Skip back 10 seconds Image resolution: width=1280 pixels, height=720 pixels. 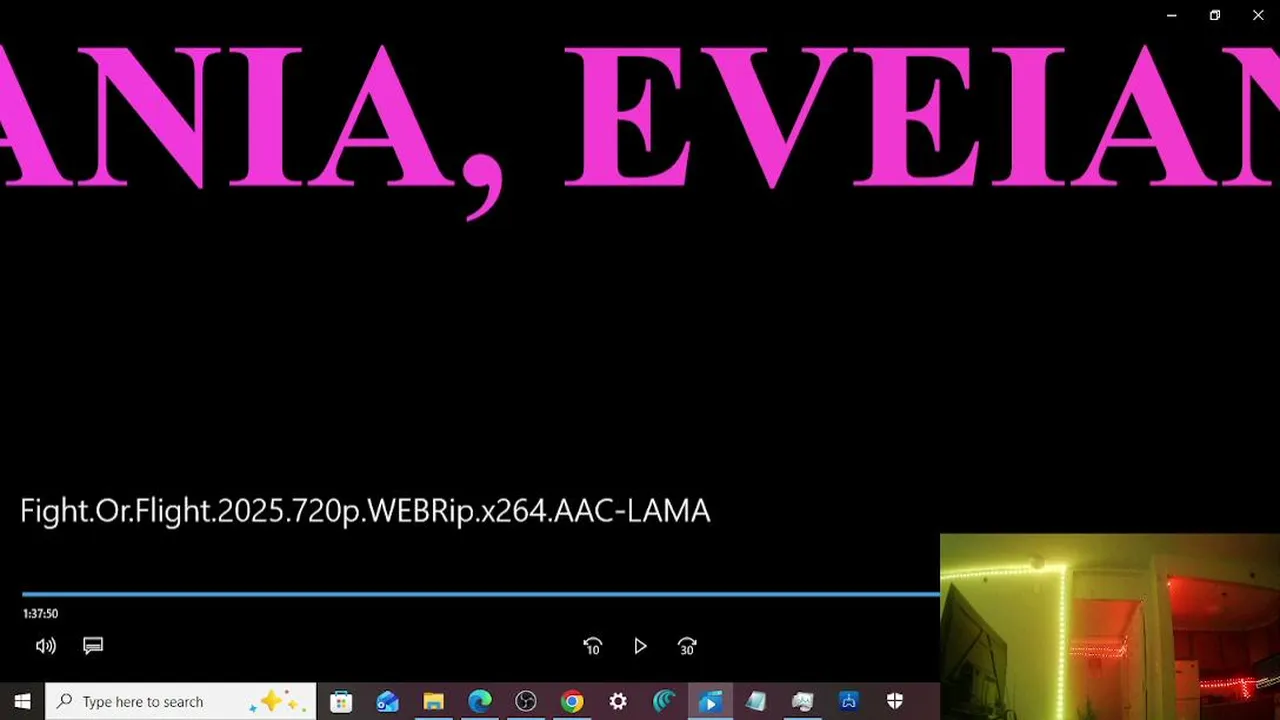[x=593, y=646]
